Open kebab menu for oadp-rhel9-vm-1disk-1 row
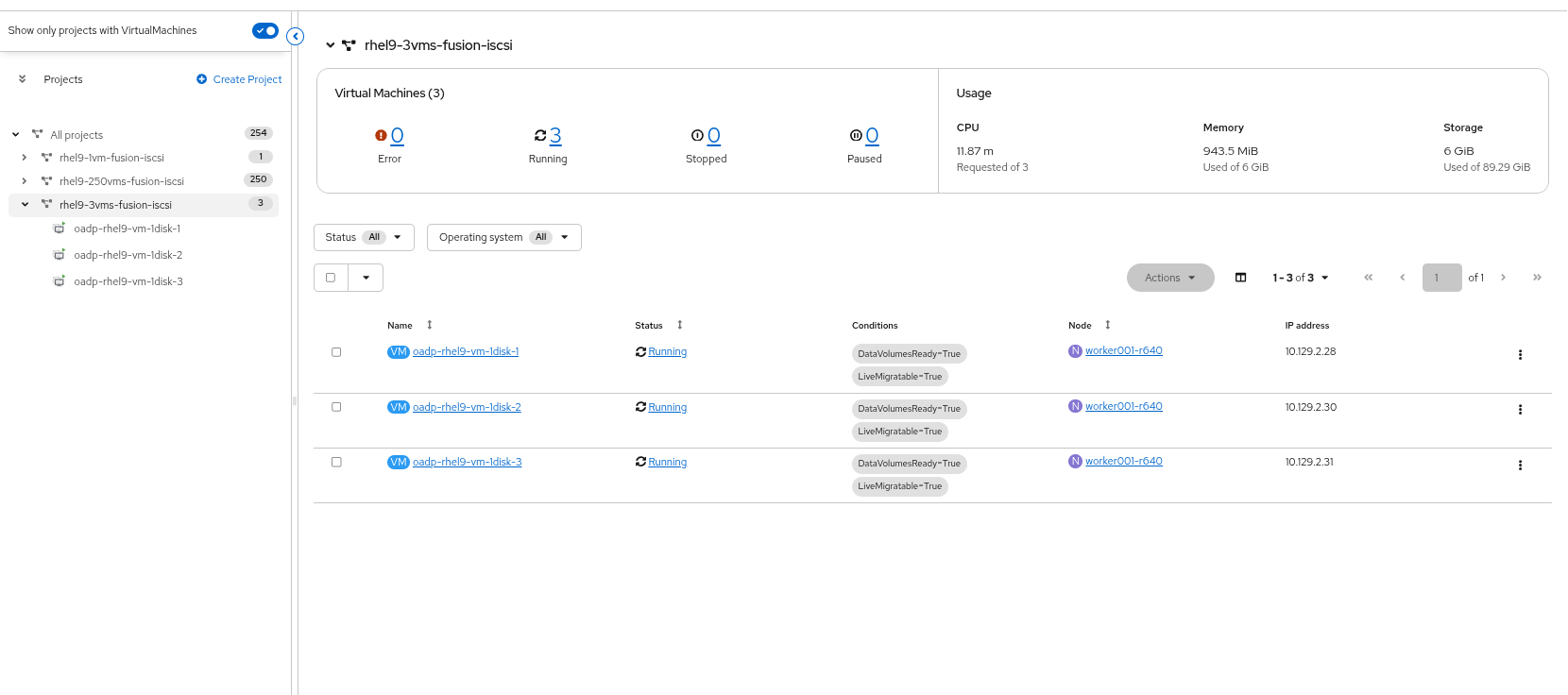 click(1520, 355)
